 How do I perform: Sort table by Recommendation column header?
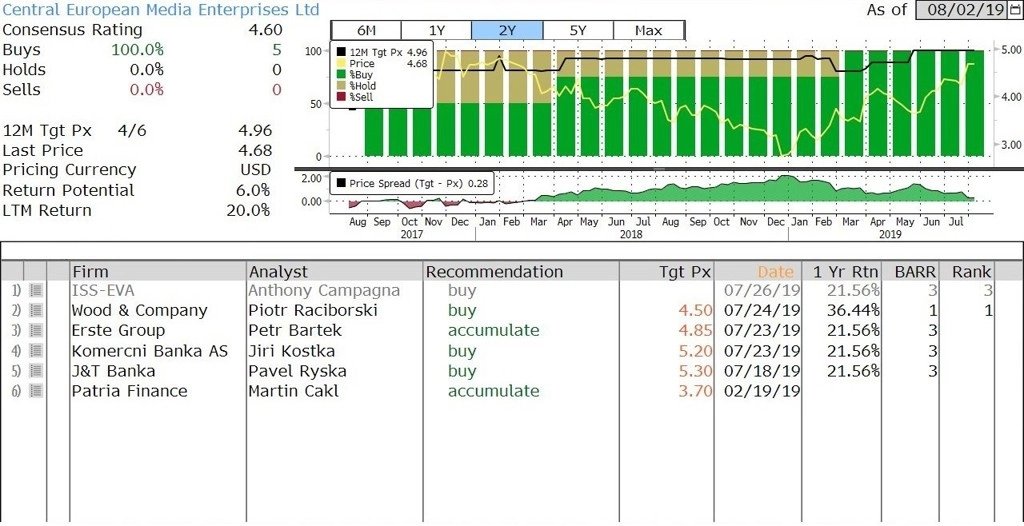tap(521, 271)
